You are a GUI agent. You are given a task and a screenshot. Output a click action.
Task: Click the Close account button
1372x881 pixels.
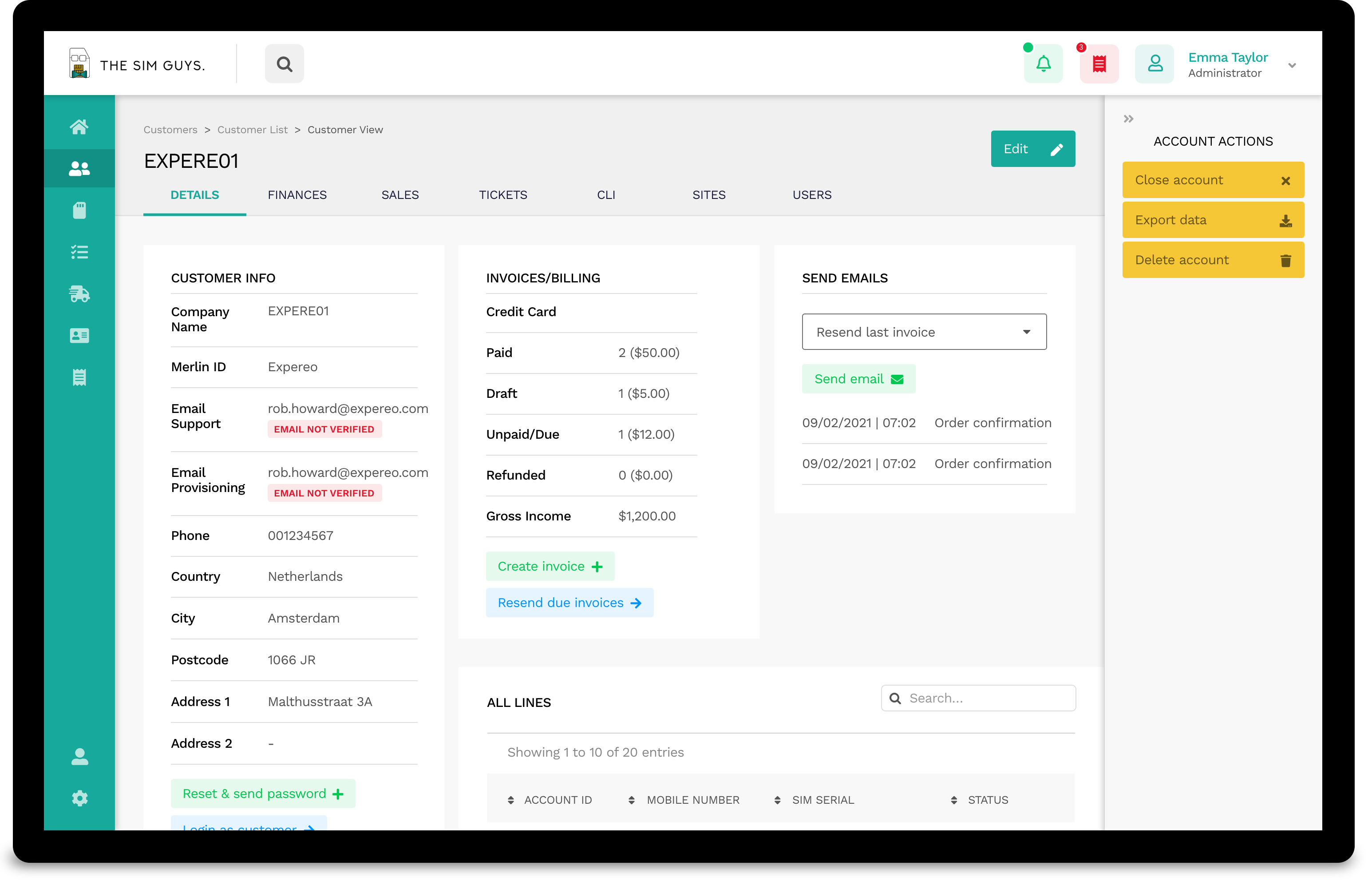[1213, 180]
